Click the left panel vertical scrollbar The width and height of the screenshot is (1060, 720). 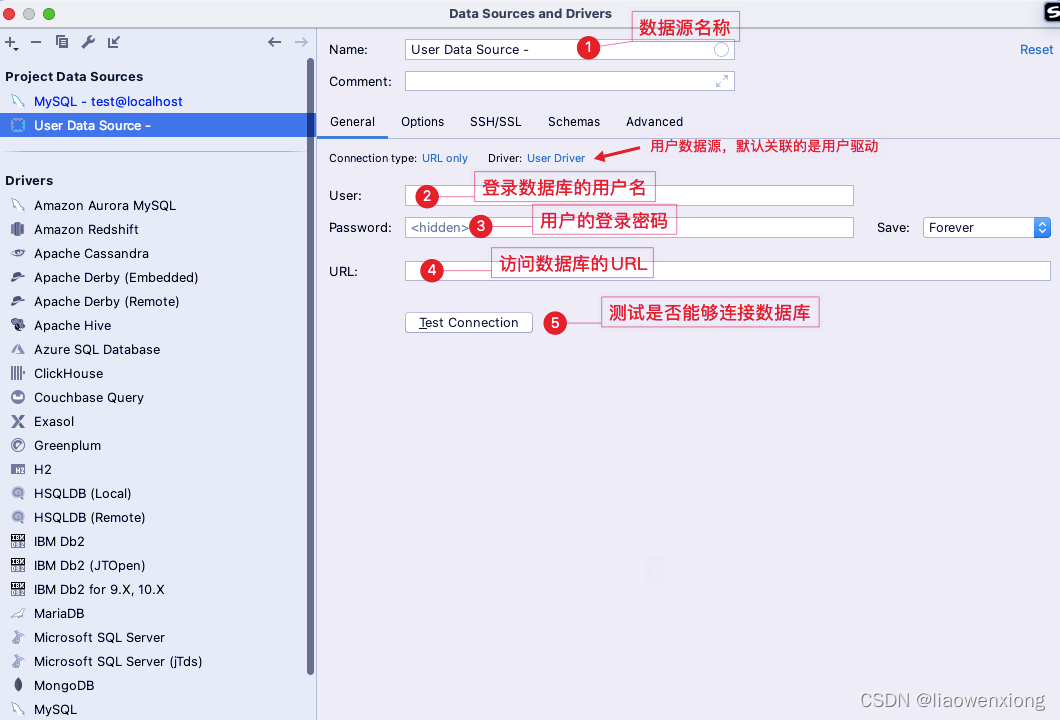tap(310, 365)
